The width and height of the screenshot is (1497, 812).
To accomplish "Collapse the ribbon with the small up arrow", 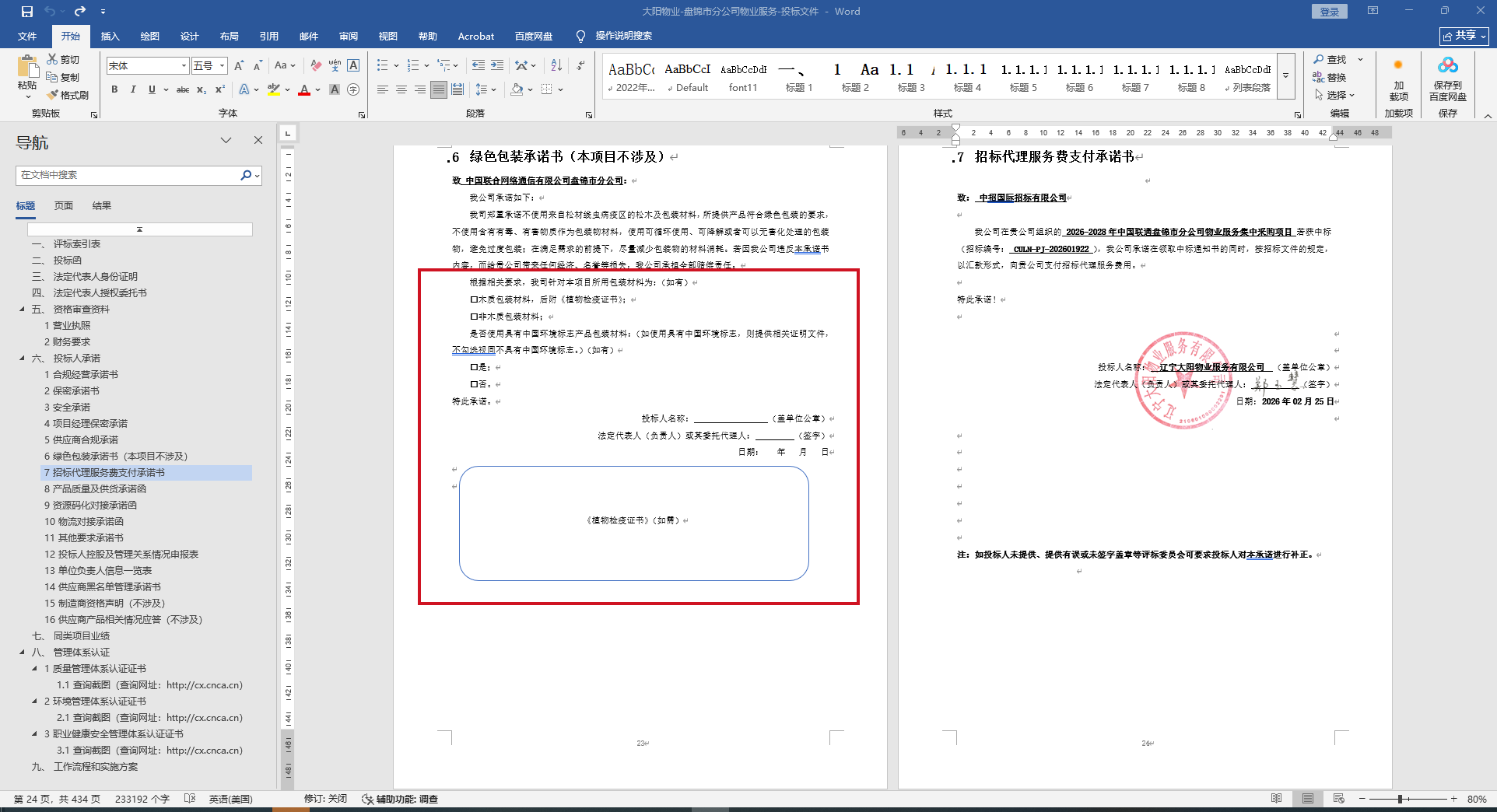I will tap(1488, 115).
